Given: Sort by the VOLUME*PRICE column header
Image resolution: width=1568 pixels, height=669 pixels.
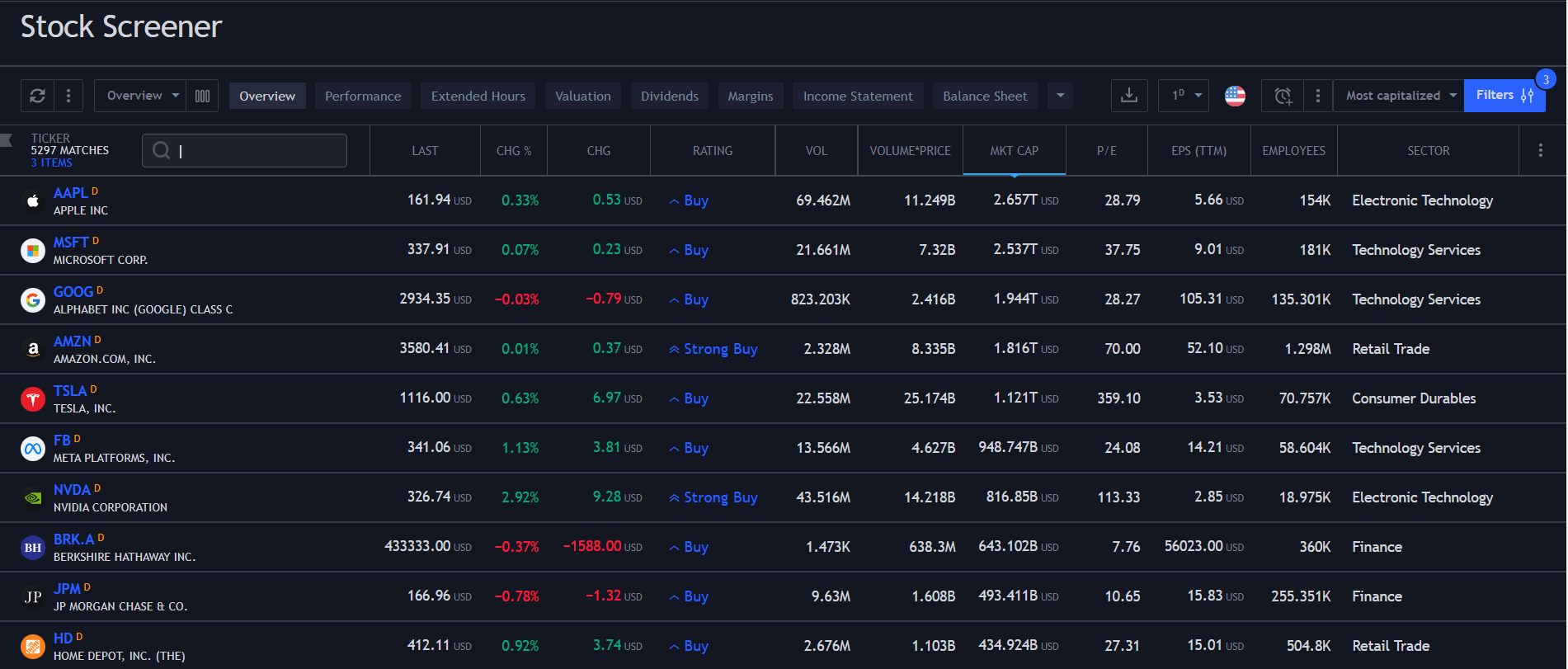Looking at the screenshot, I should (911, 150).
